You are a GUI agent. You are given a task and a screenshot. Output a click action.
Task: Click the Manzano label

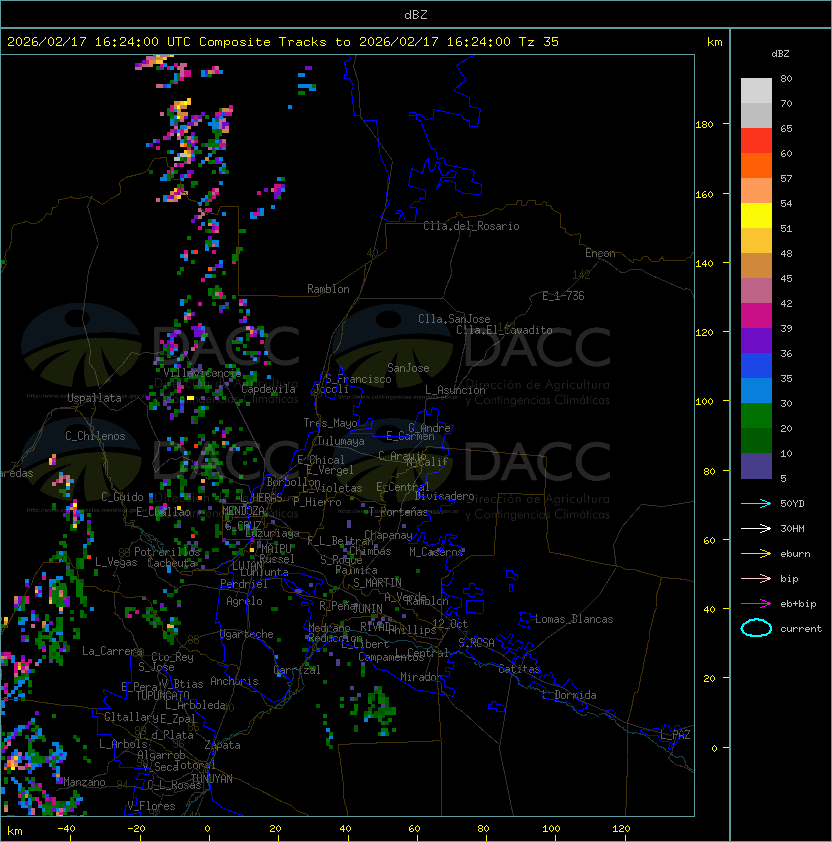(x=84, y=782)
